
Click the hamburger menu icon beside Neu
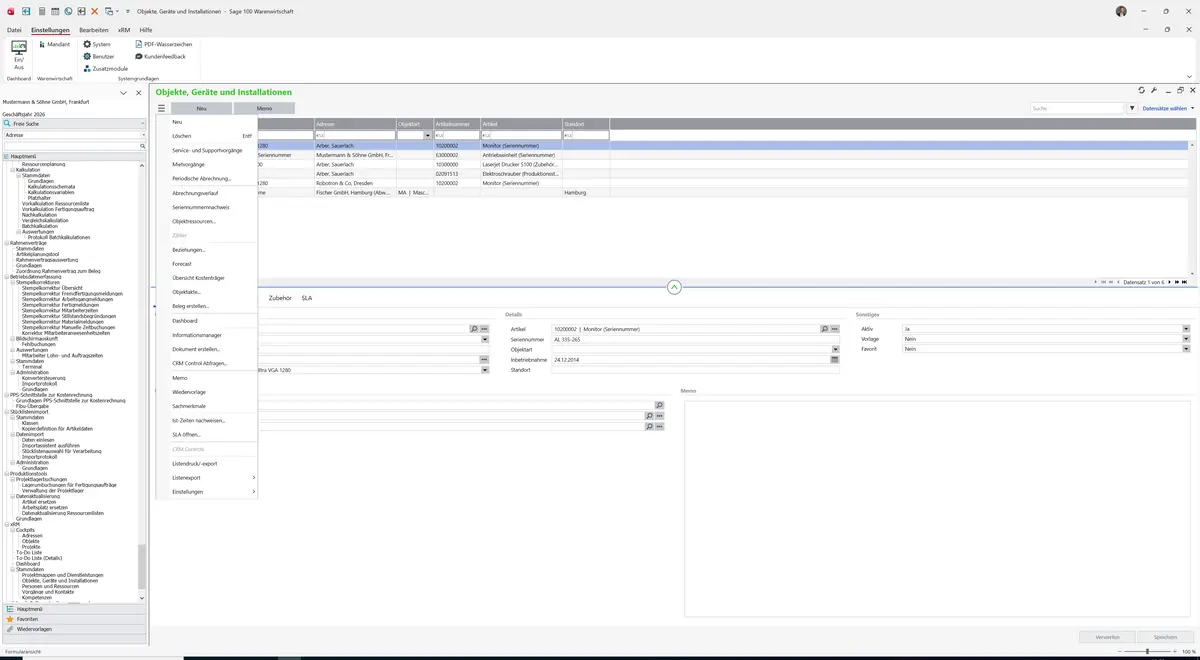coord(161,108)
